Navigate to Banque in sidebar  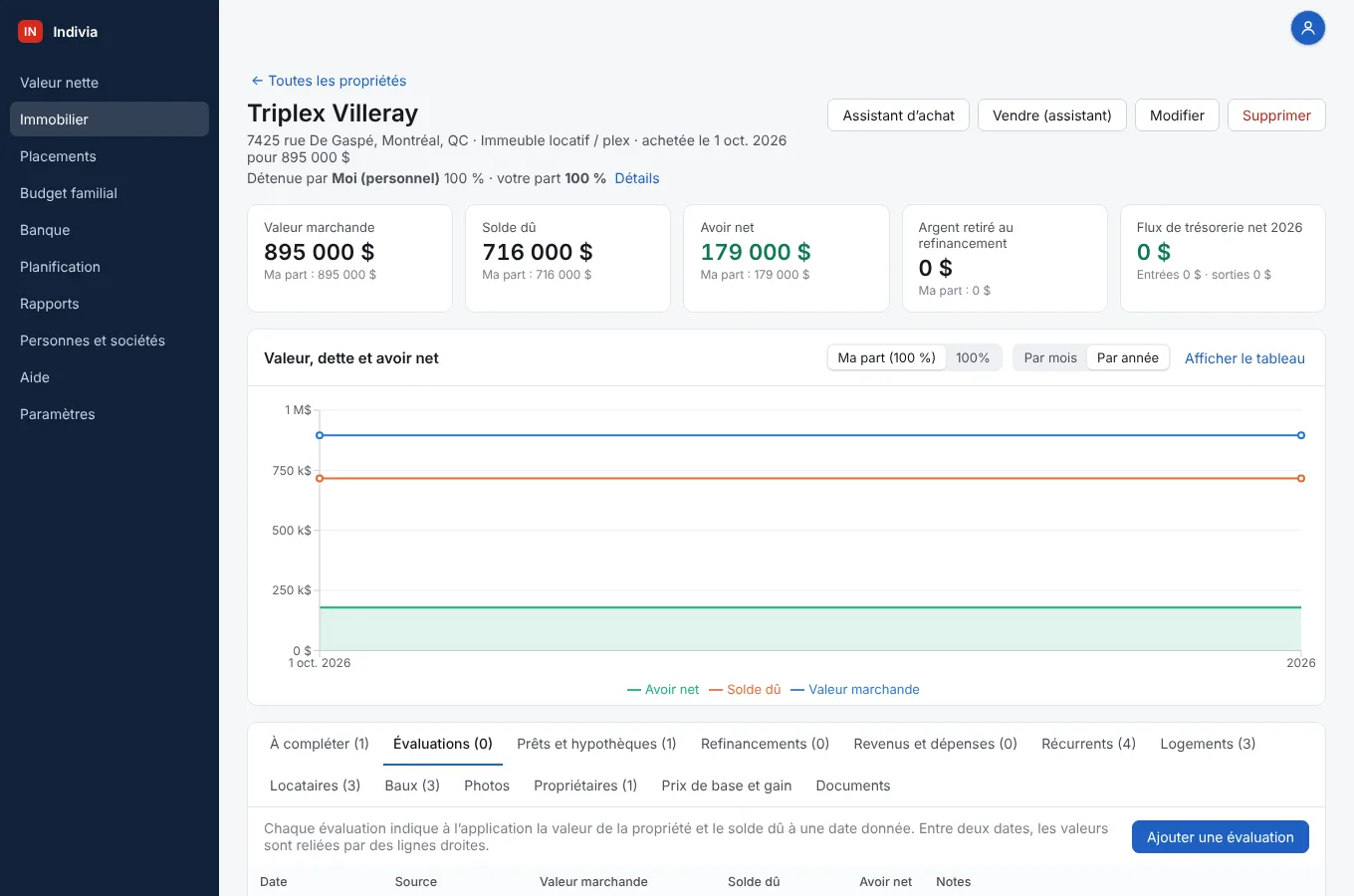click(110, 230)
